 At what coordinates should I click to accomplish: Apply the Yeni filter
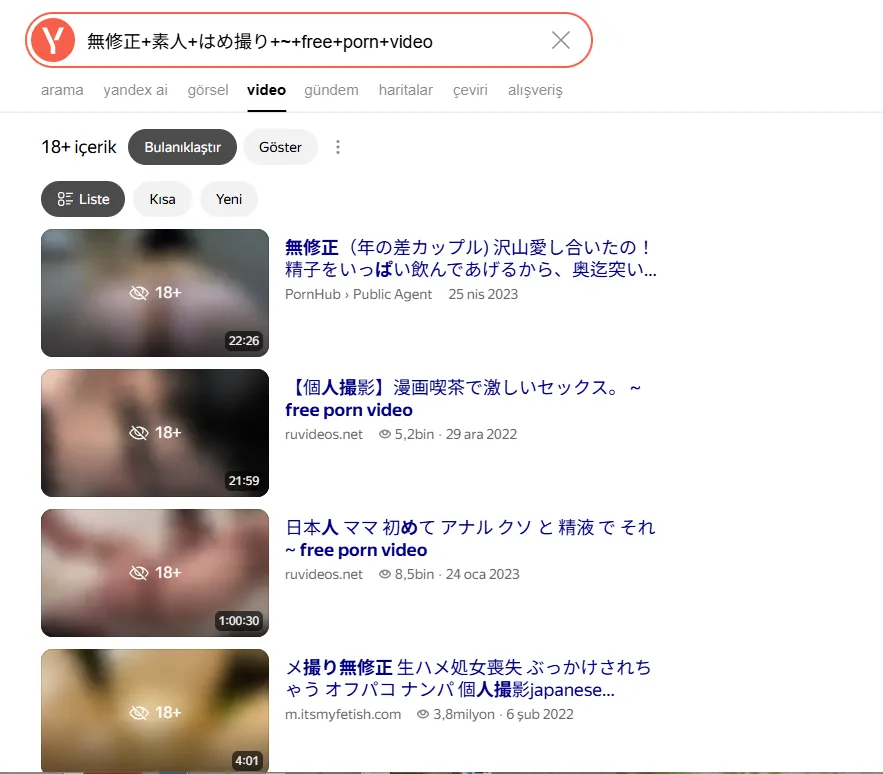tap(229, 199)
